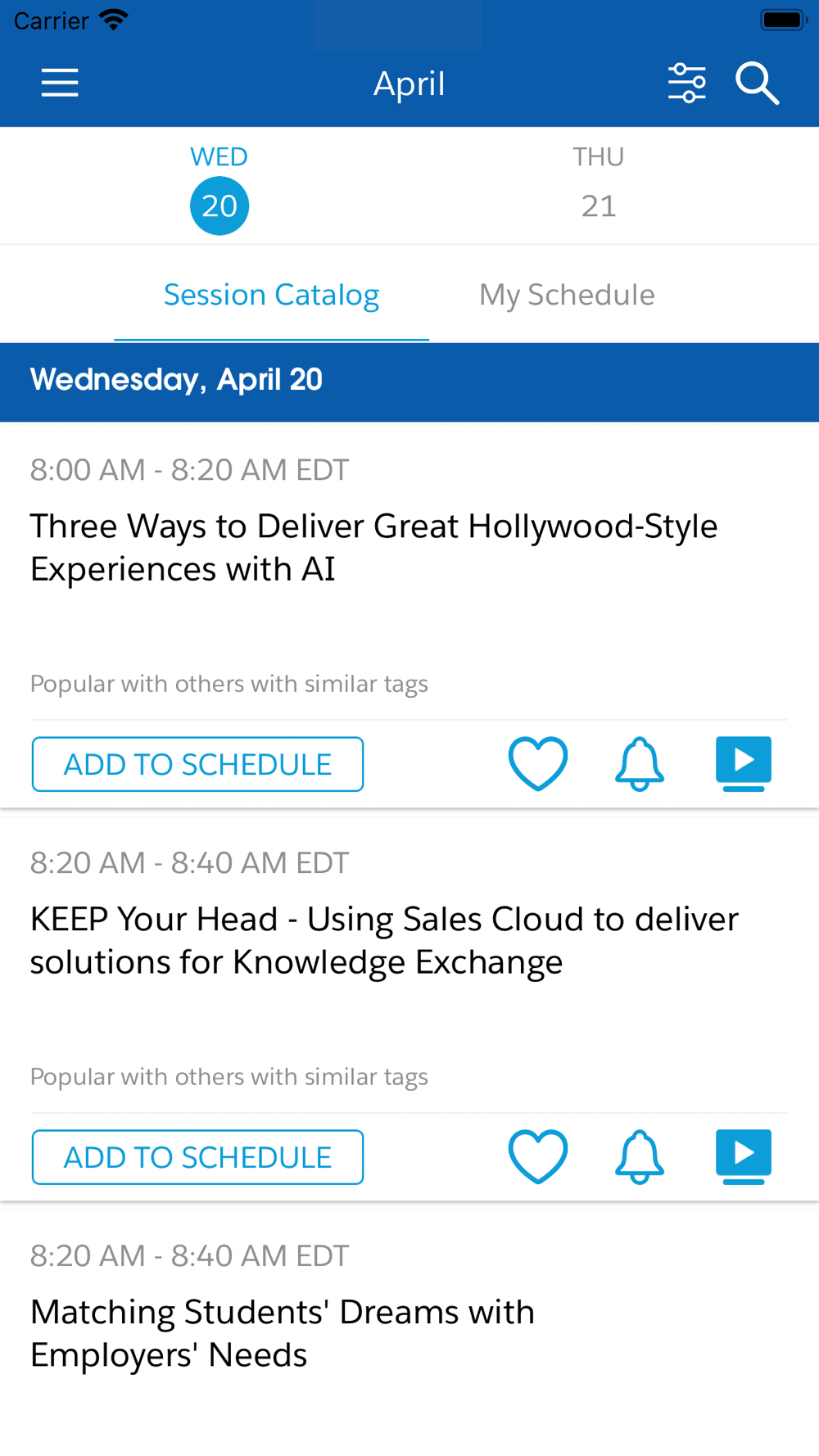Add Hollywood-Style Experiences session to schedule
This screenshot has height=1456, width=819.
click(x=197, y=764)
